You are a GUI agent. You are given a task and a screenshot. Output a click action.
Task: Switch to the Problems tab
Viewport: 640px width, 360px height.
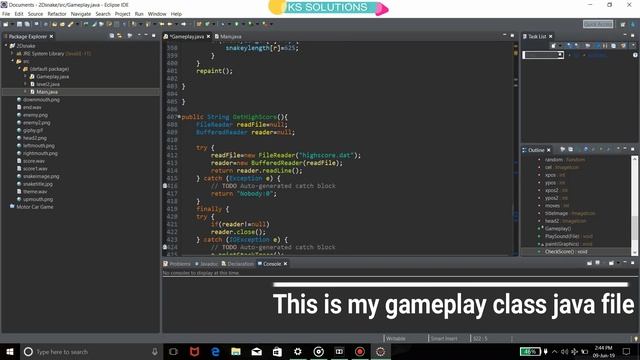coord(177,264)
